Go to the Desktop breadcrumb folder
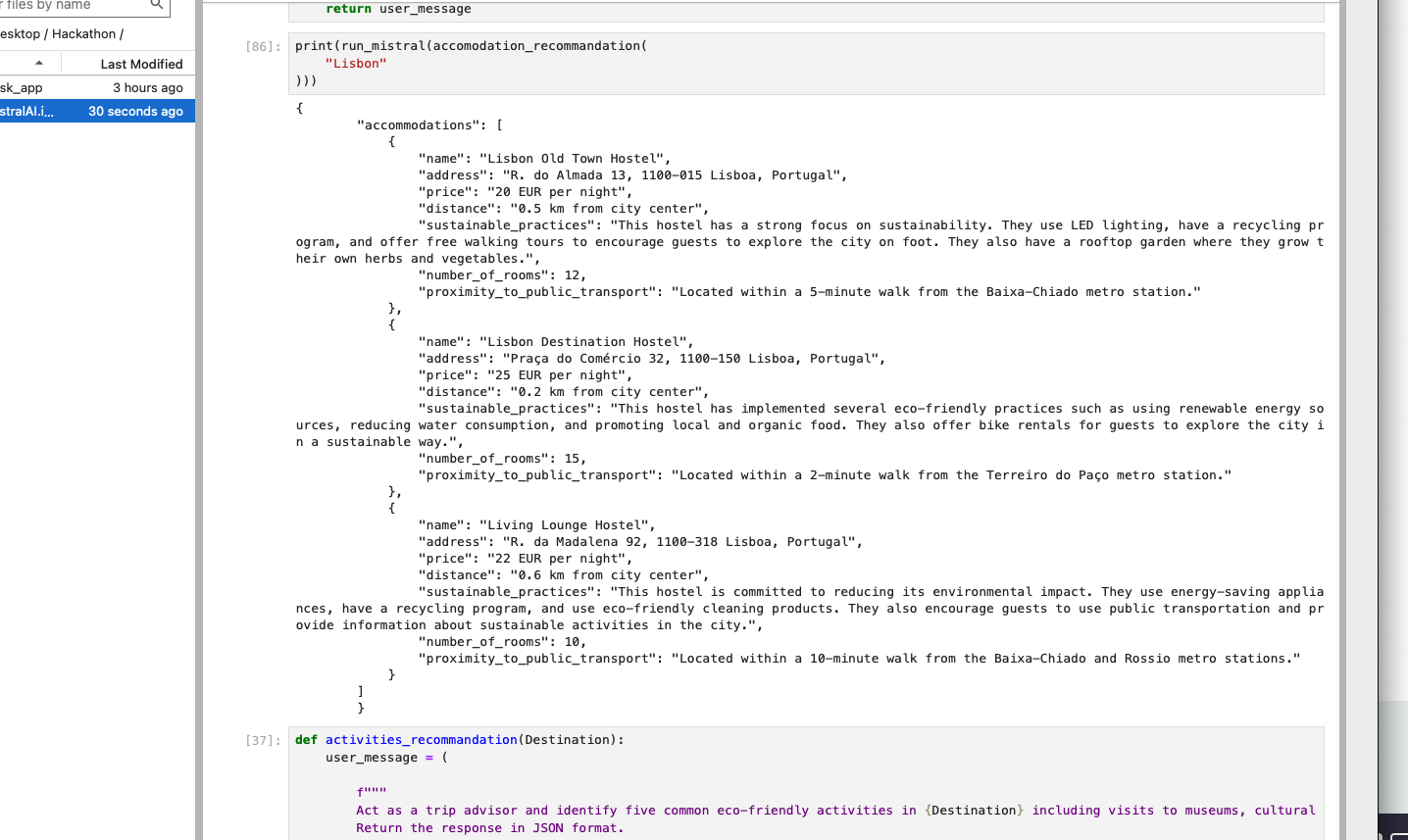1408x840 pixels. pos(20,33)
